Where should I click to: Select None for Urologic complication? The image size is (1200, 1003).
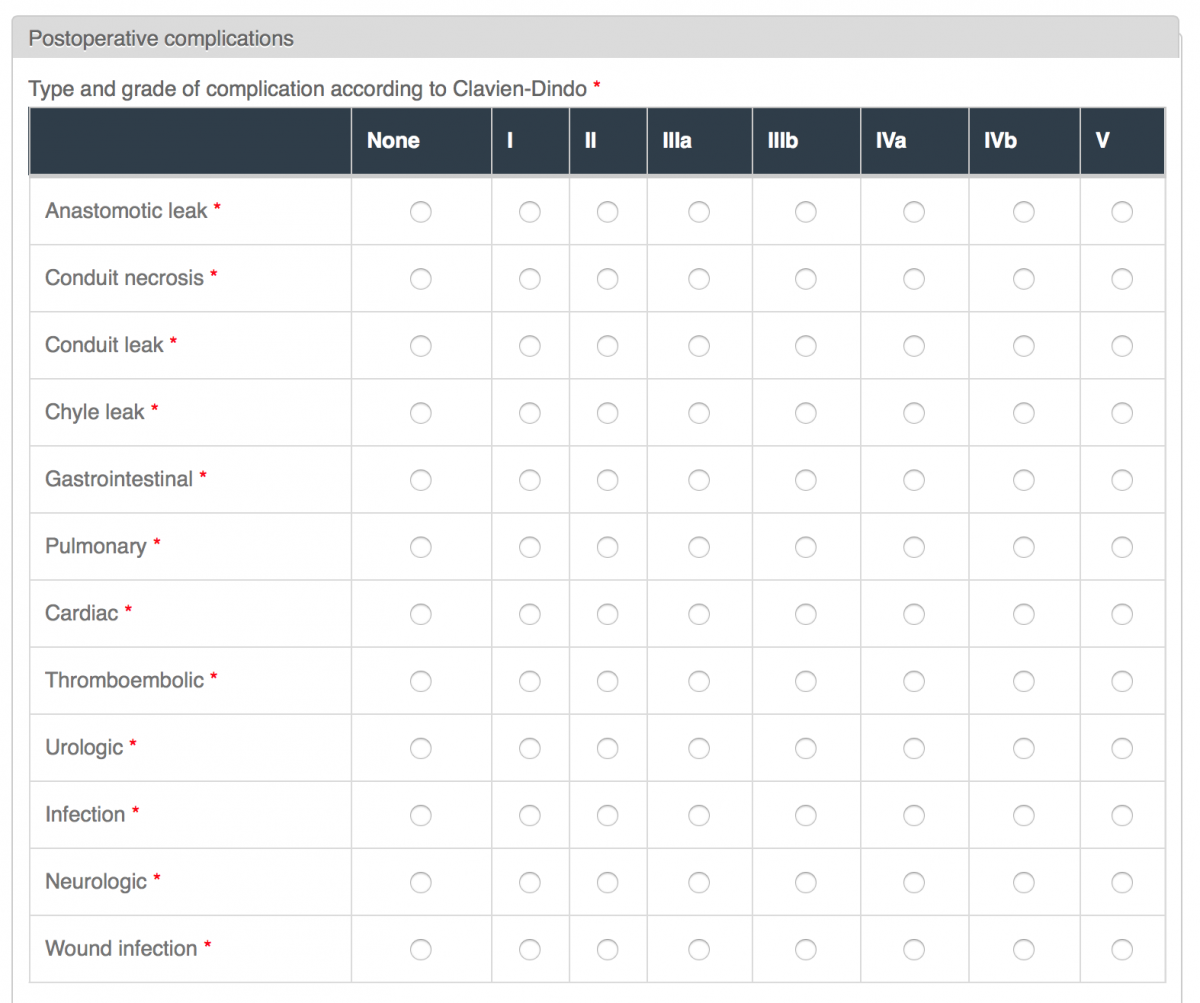click(421, 748)
